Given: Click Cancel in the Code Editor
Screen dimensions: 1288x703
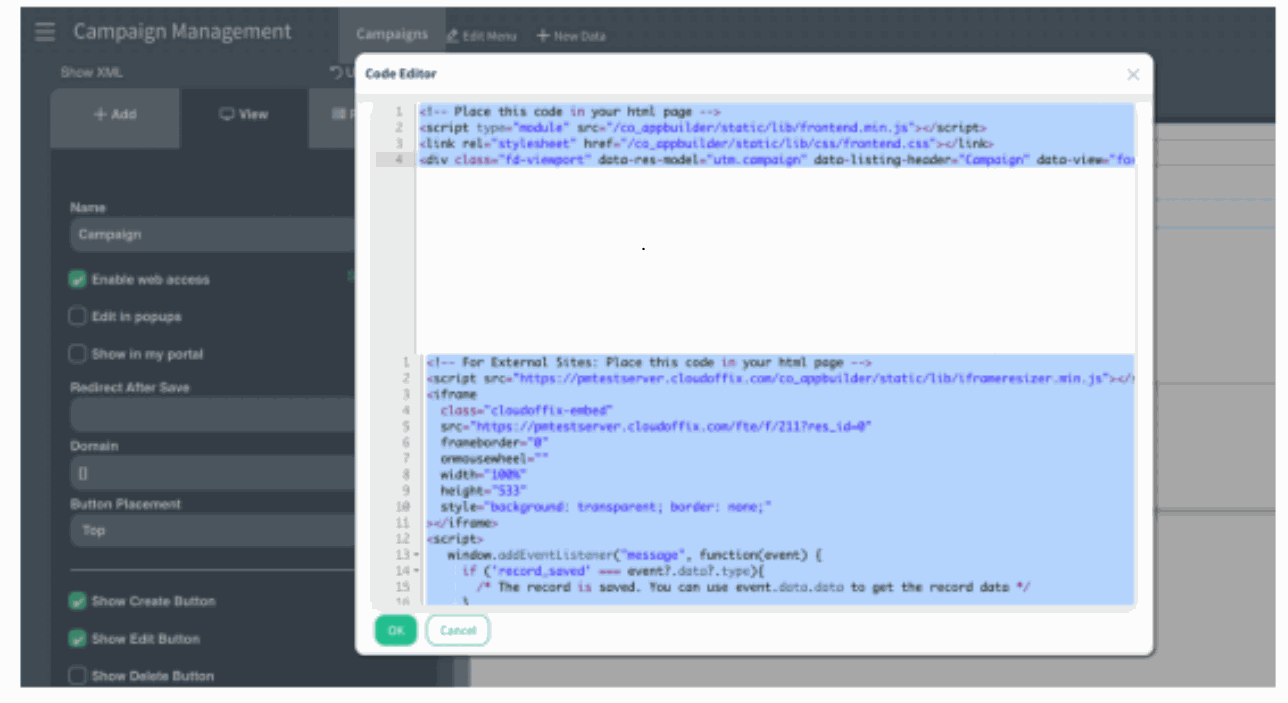Looking at the screenshot, I should (x=457, y=631).
